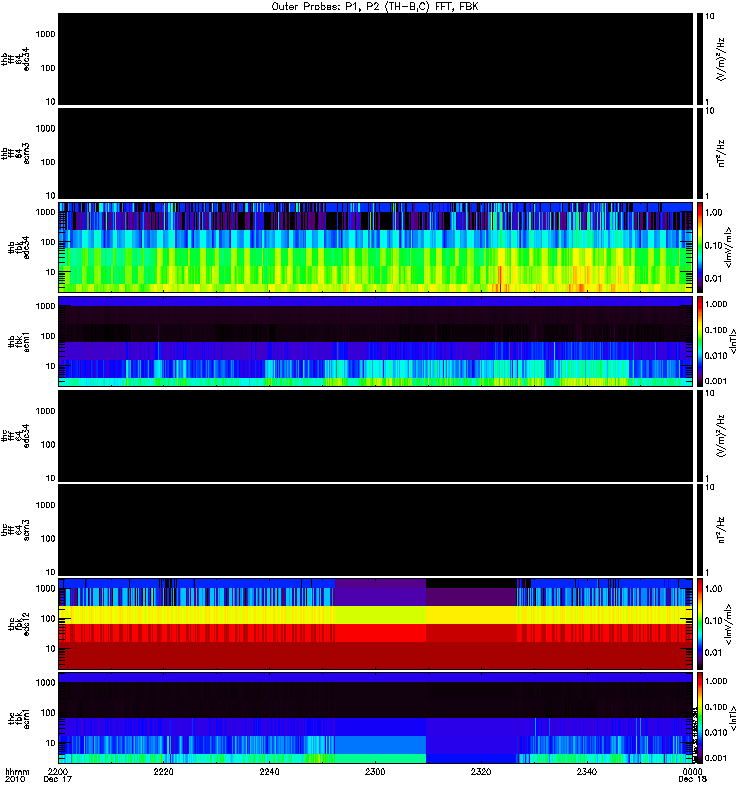Image resolution: width=750 pixels, height=800 pixels.
Task: Select the 2220 time tick label
Action: 163,771
